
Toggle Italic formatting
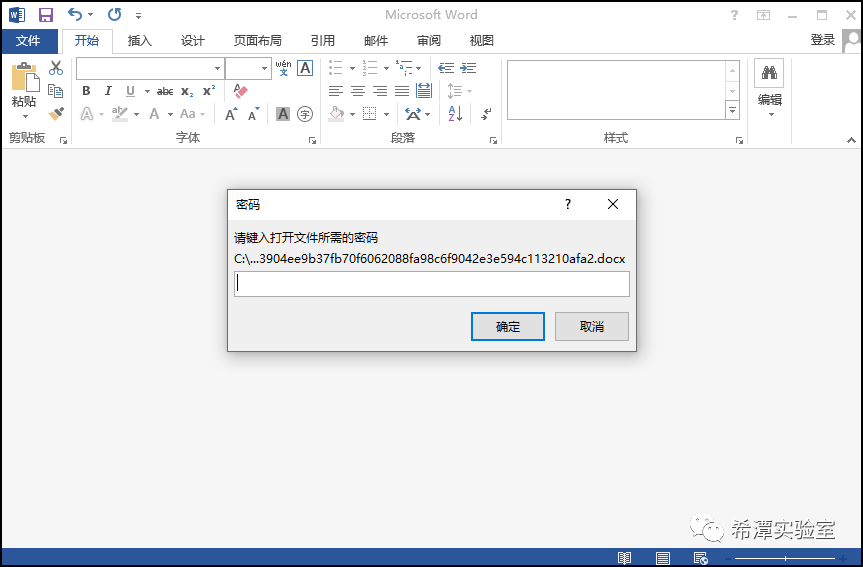tap(108, 91)
